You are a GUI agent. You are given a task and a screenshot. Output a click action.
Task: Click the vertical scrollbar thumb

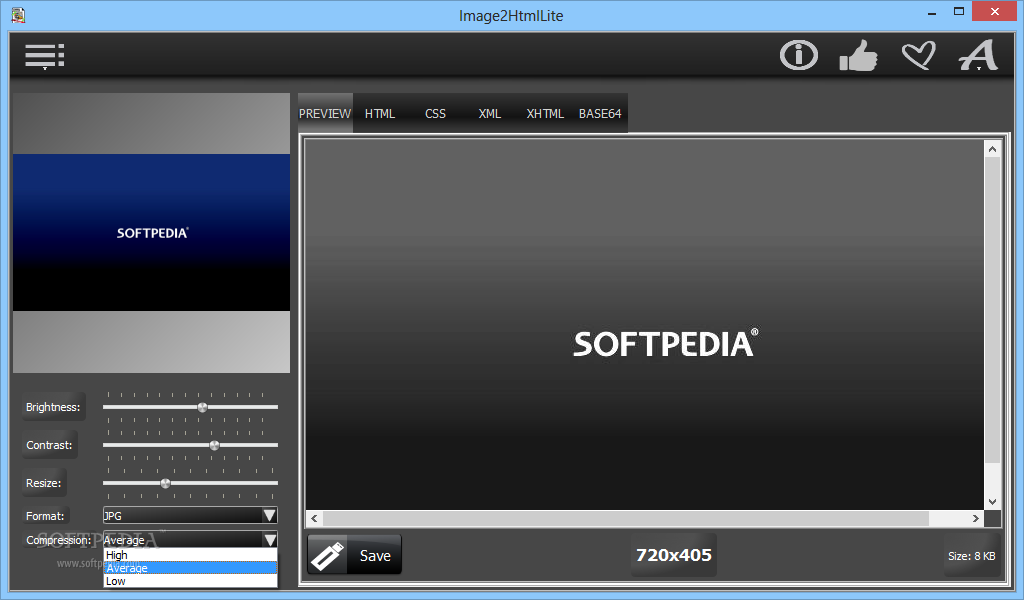tap(992, 310)
